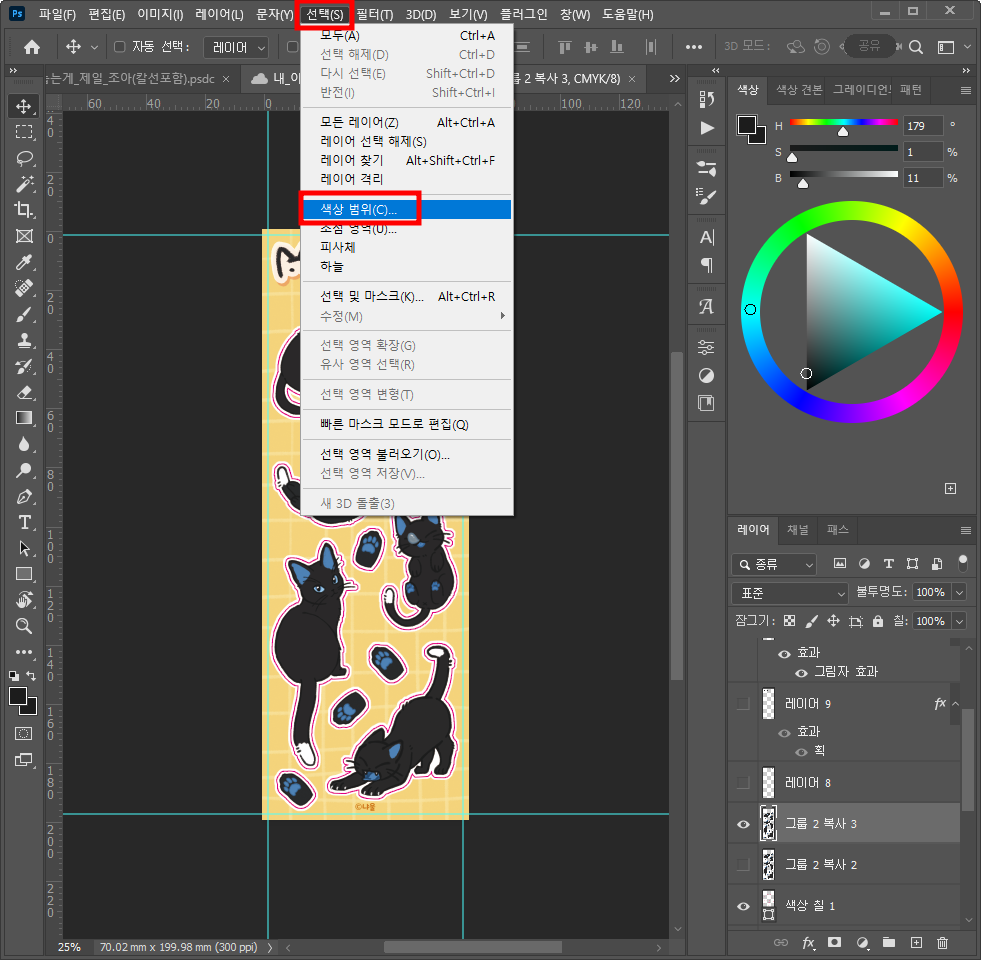The width and height of the screenshot is (981, 960).
Task: Enable the 자동 선택 checkbox
Action: pyautogui.click(x=119, y=47)
